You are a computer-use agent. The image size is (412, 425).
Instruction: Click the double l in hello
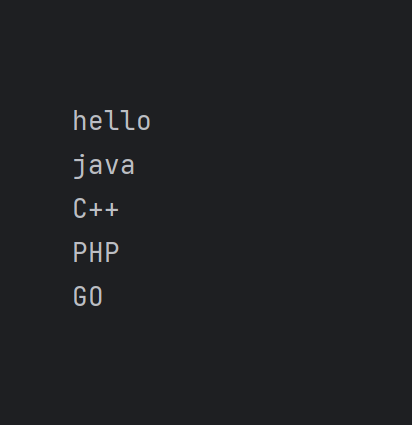click(120, 121)
